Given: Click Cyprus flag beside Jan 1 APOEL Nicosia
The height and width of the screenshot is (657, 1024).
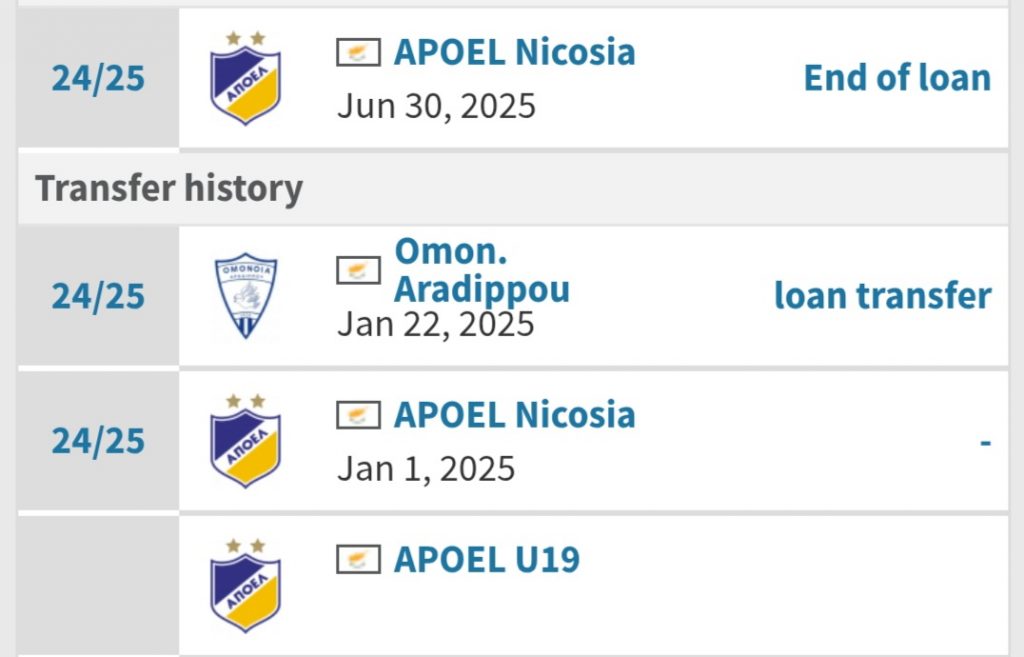Looking at the screenshot, I should coord(359,415).
